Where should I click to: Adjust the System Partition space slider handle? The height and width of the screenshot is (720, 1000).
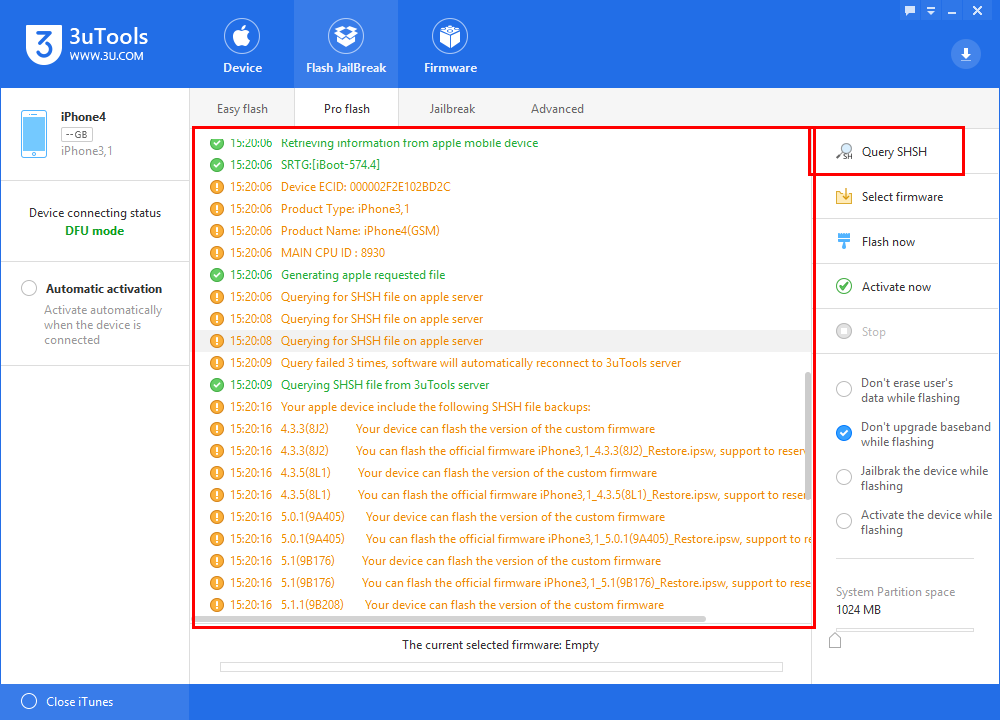(835, 640)
